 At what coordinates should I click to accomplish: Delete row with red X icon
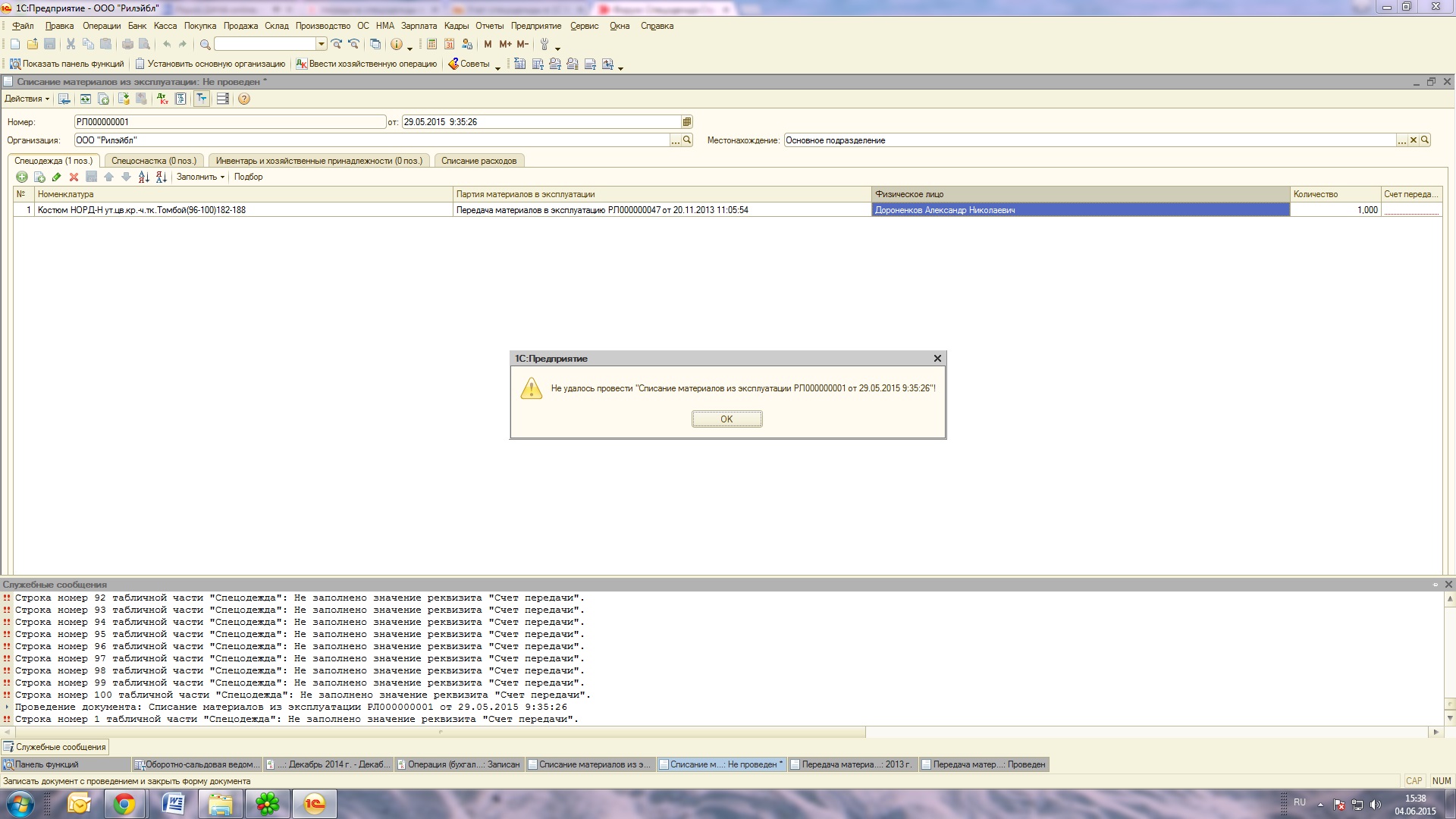pyautogui.click(x=74, y=177)
